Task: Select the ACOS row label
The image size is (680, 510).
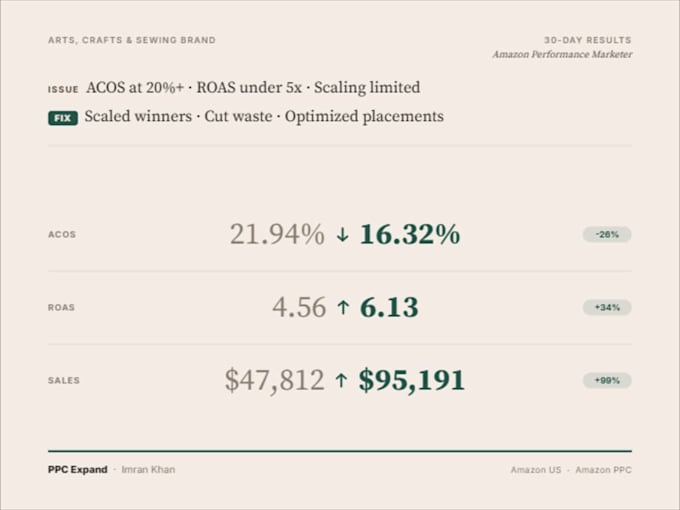Action: [x=62, y=235]
